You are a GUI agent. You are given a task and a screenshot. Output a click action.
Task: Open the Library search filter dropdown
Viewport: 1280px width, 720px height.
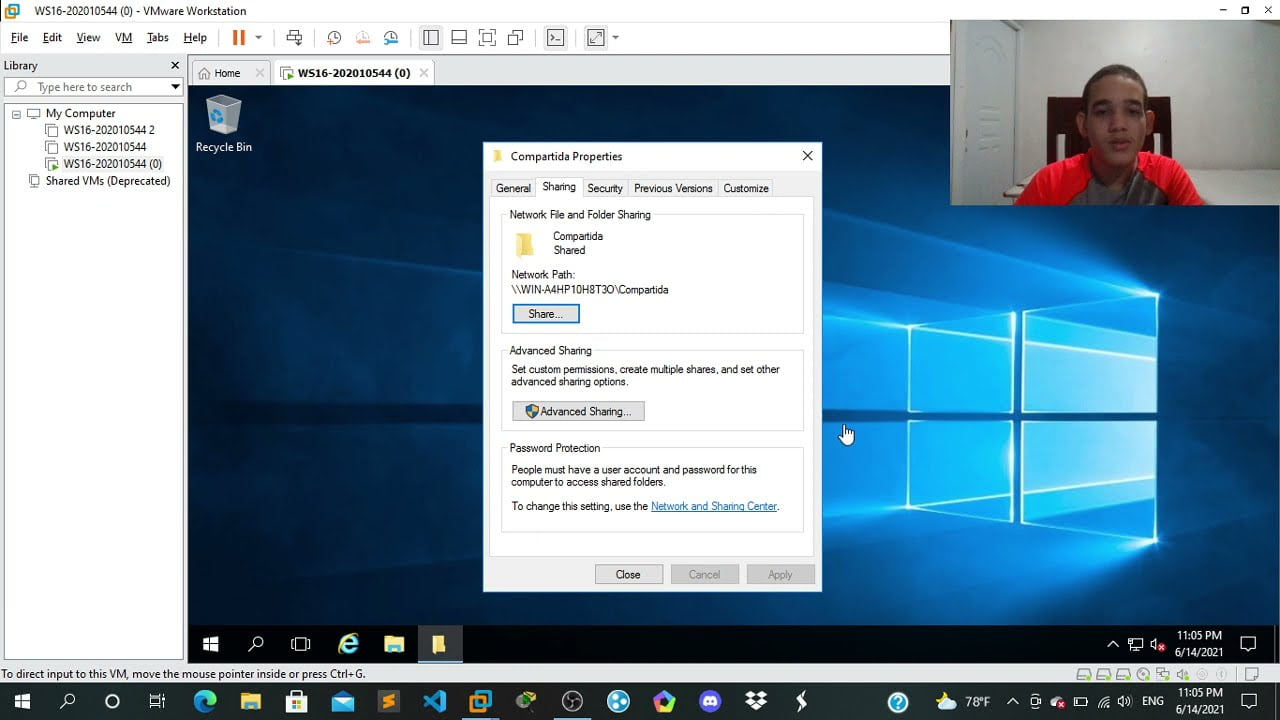coord(176,86)
